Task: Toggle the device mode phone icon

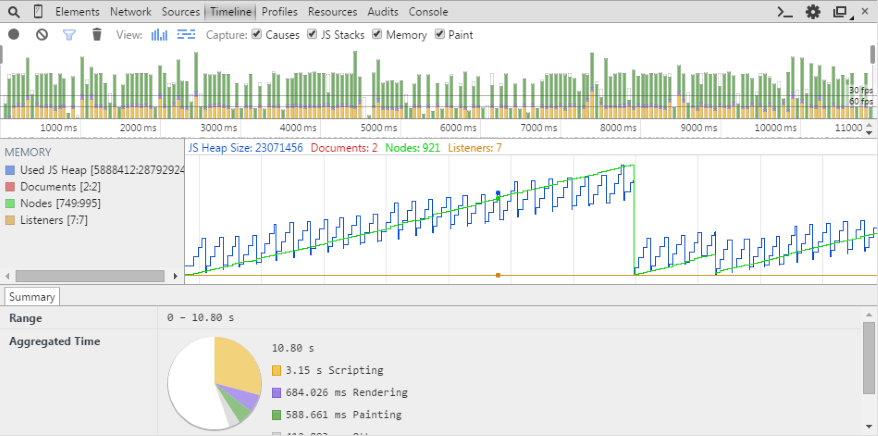Action: (x=38, y=12)
